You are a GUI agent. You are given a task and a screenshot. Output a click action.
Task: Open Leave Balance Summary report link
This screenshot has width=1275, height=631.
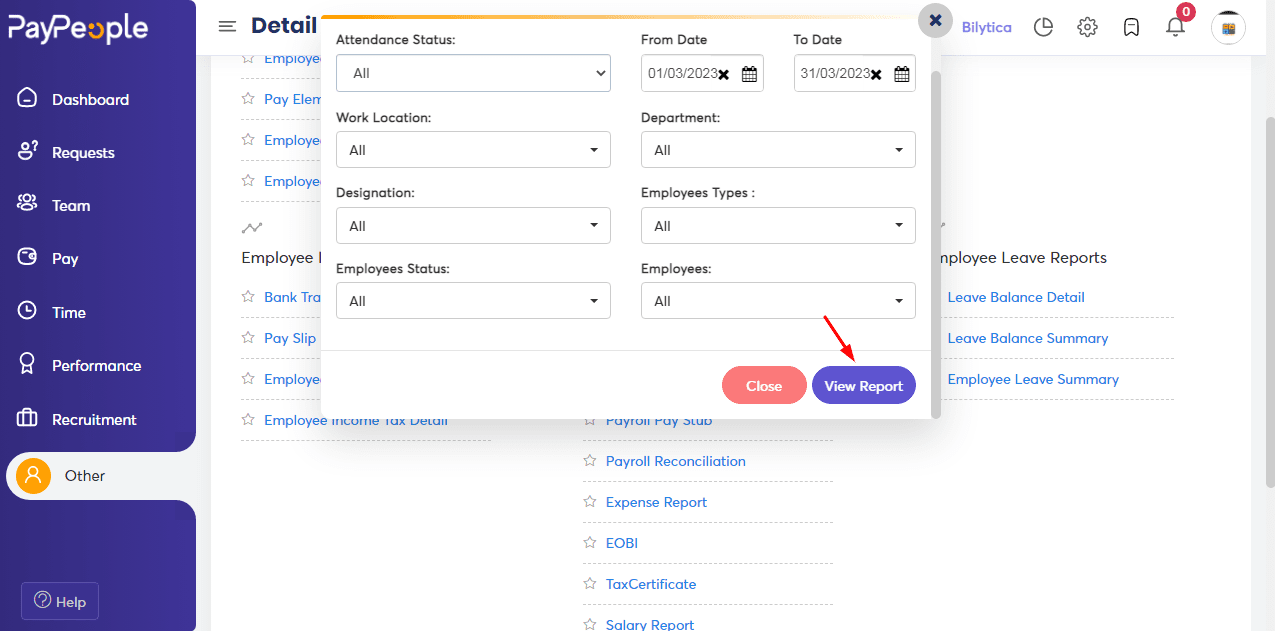point(1027,338)
